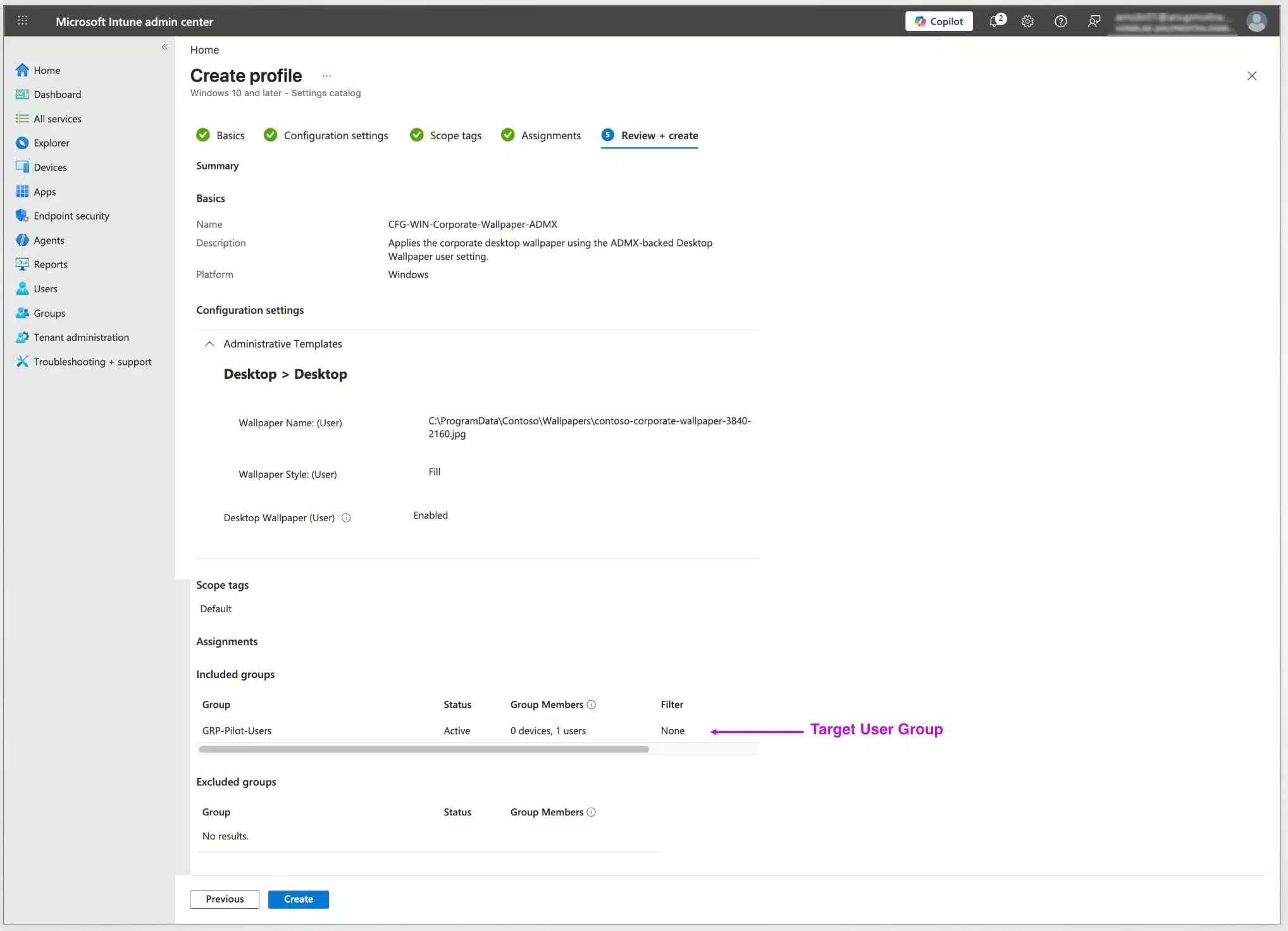Collapse the left navigation pane
Screen dimensions: 1288x931
point(164,47)
